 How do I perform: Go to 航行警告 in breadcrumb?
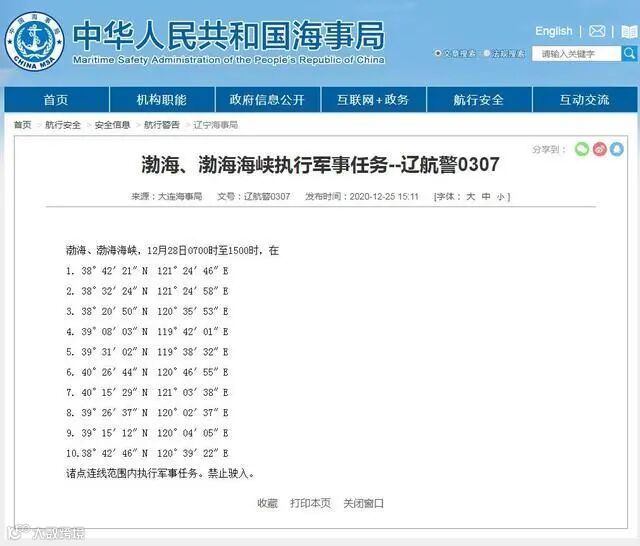[x=162, y=124]
